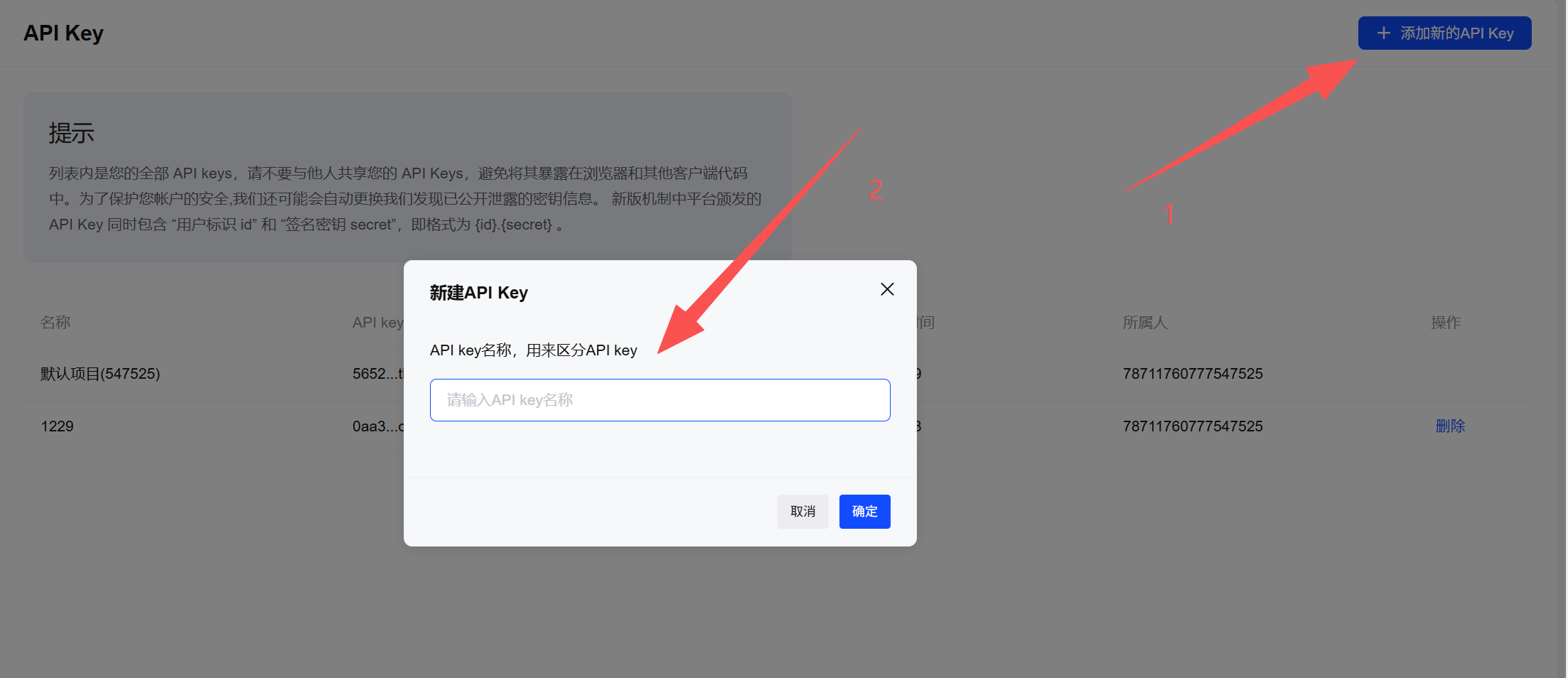
Task: Select the 名称 column header
Action: pos(55,322)
